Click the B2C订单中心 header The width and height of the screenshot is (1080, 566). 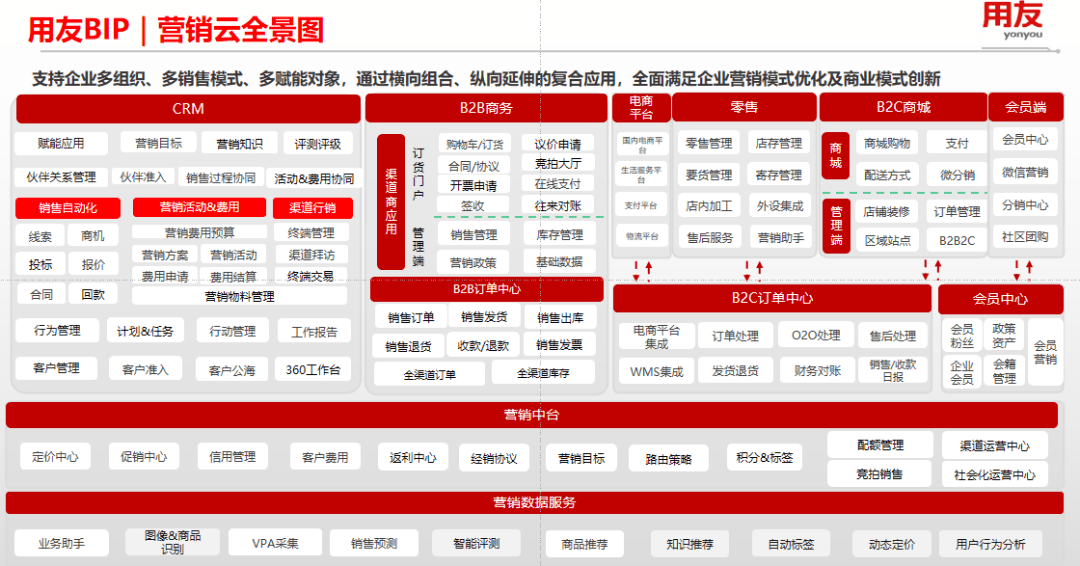[771, 298]
